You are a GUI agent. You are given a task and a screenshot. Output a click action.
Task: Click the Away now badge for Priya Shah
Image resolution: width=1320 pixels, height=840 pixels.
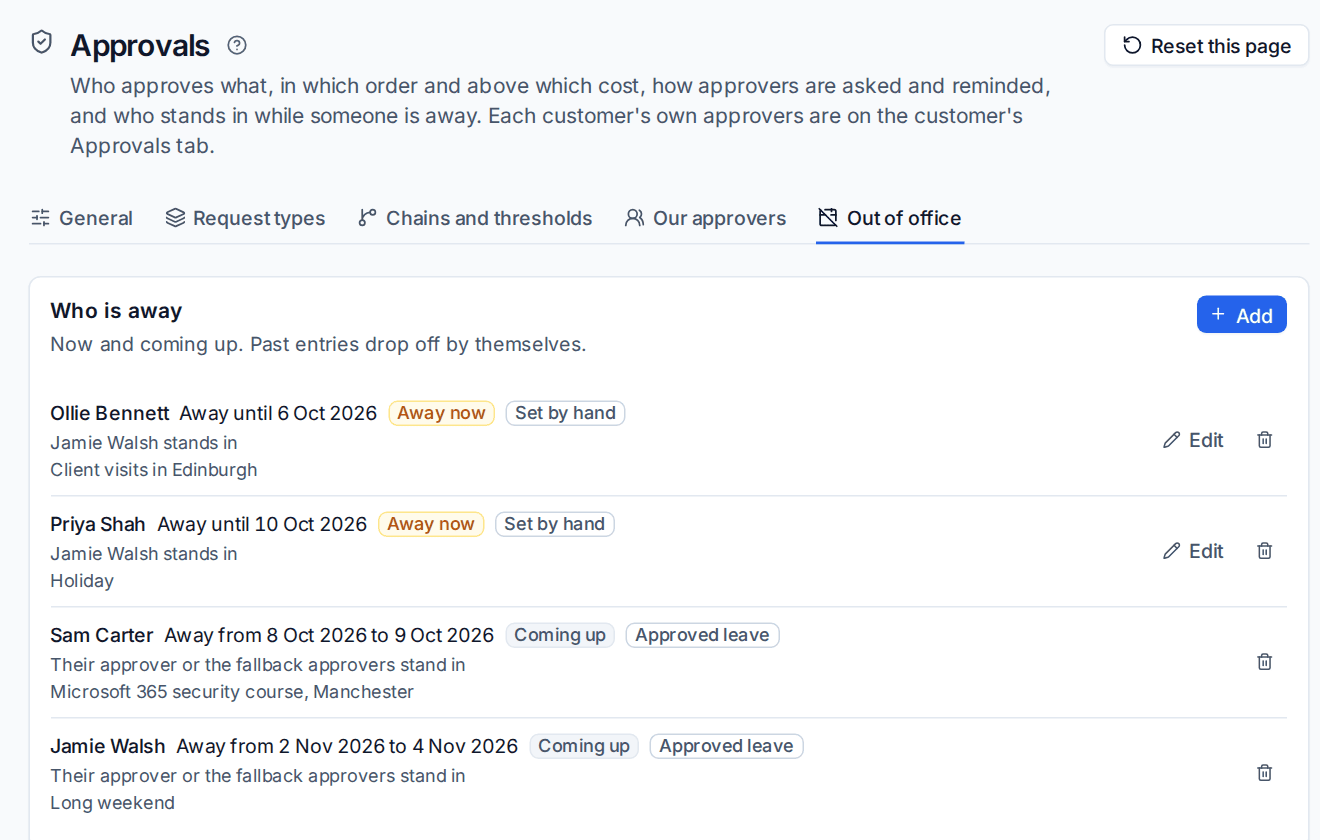(431, 524)
